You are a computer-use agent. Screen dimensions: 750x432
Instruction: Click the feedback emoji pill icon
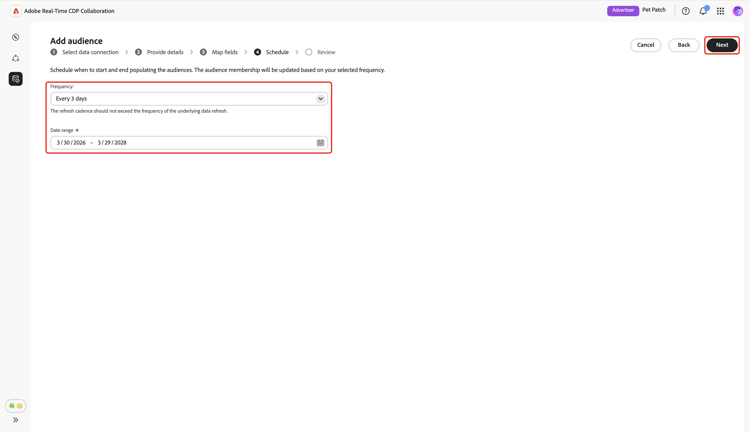click(16, 406)
